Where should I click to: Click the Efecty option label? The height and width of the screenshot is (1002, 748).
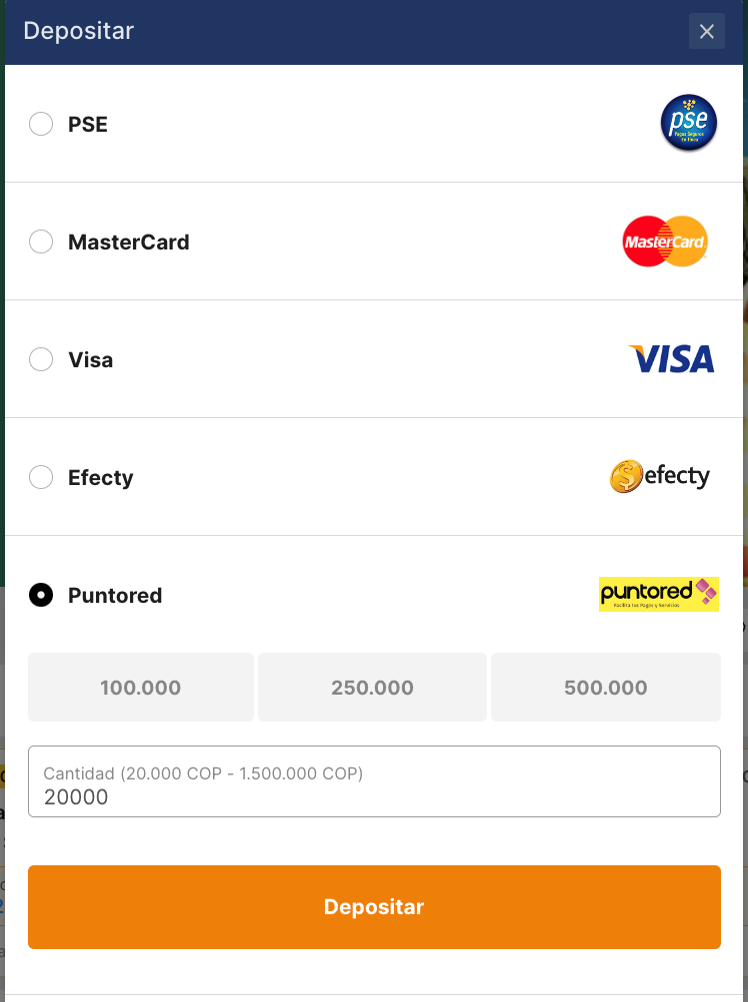[x=100, y=478]
